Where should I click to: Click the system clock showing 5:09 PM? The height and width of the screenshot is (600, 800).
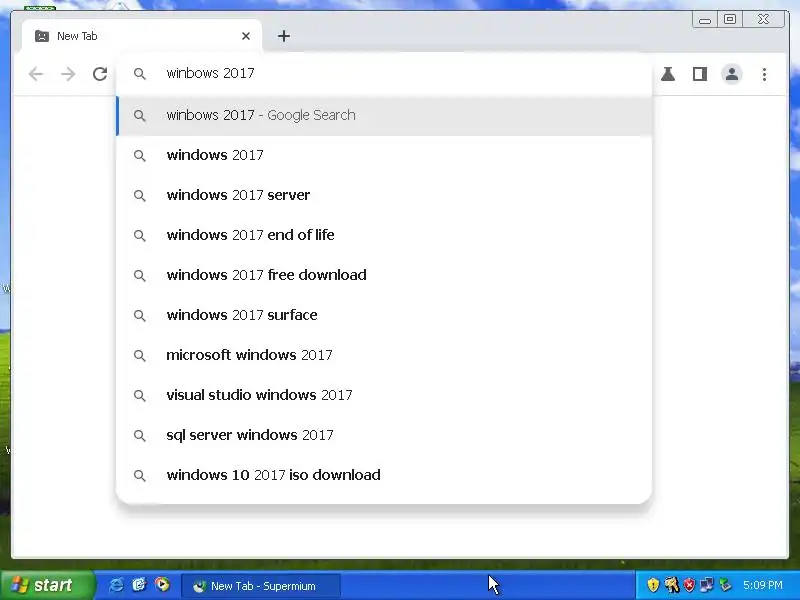763,585
